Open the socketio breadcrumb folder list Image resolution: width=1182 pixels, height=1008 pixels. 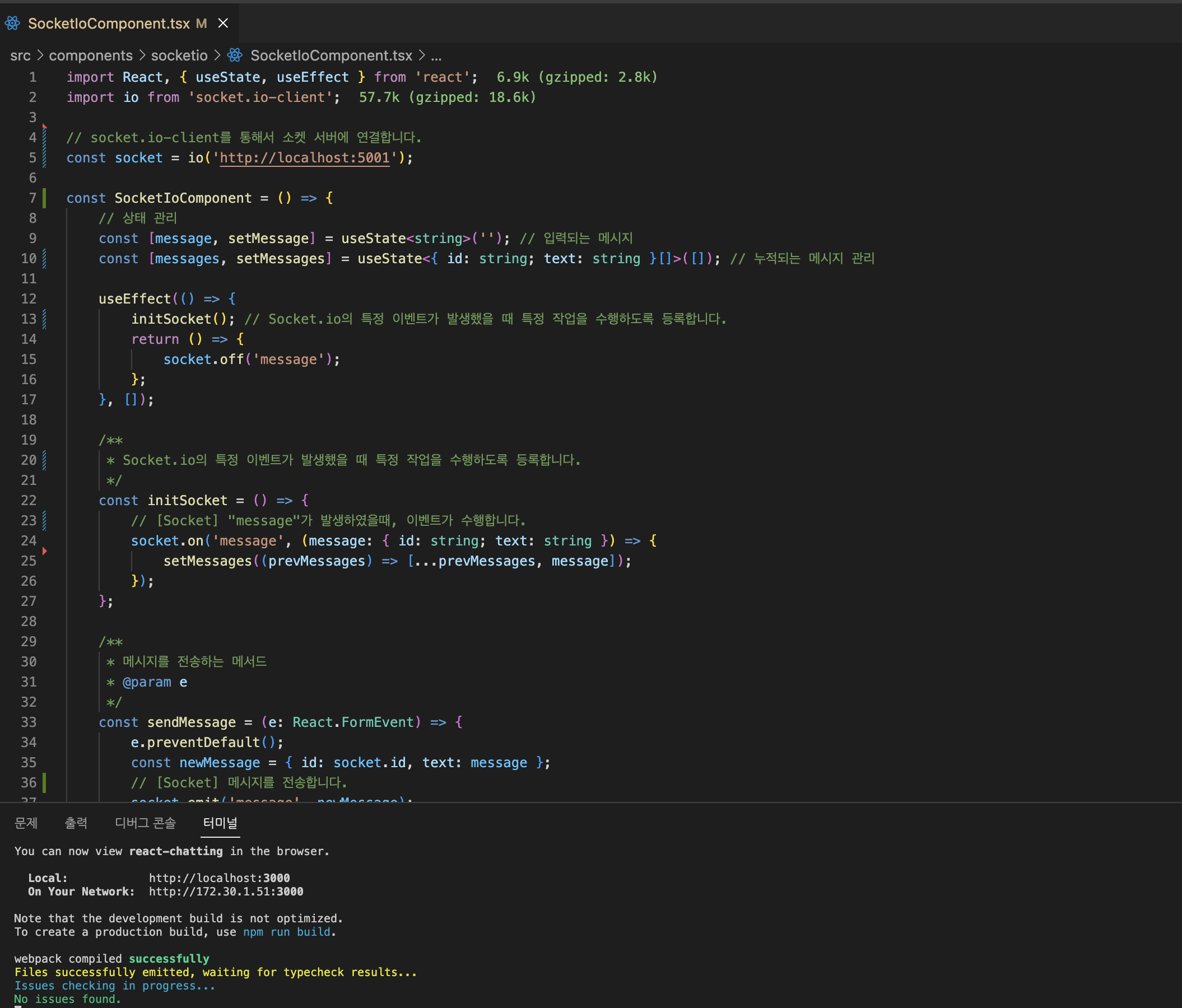[179, 55]
